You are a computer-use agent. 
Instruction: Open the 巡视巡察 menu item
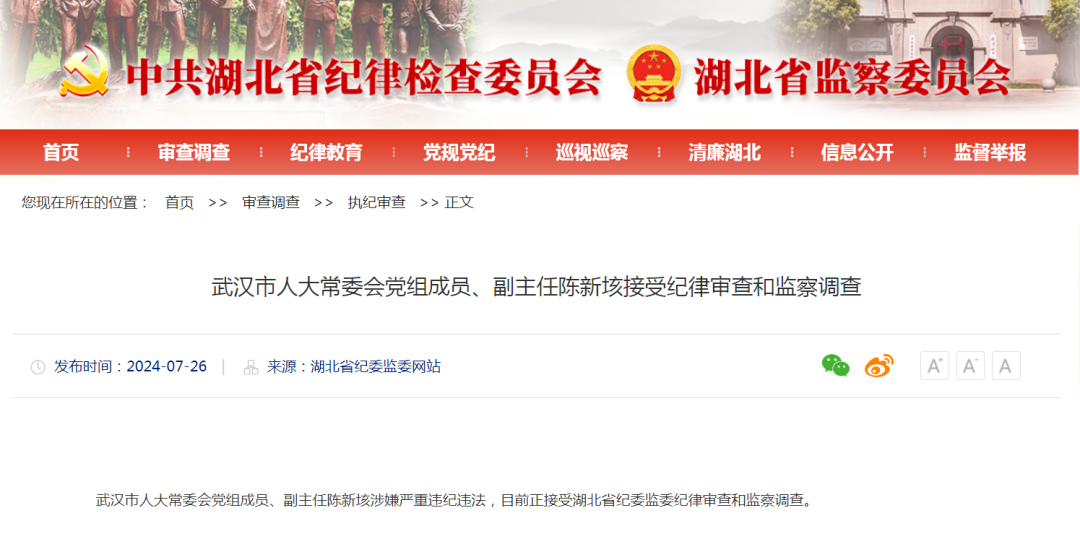point(592,152)
